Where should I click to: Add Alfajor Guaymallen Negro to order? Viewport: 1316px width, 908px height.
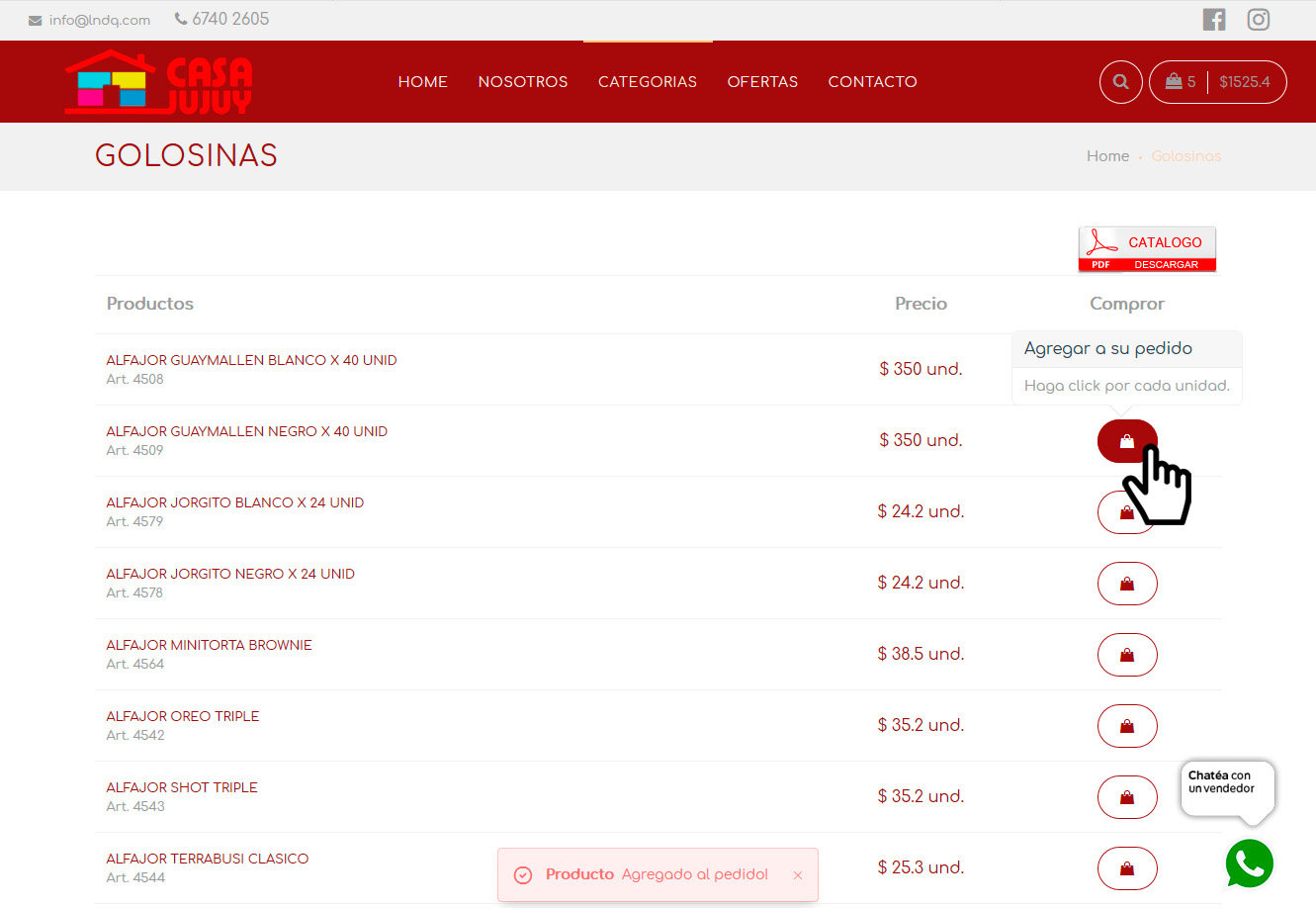click(1127, 441)
